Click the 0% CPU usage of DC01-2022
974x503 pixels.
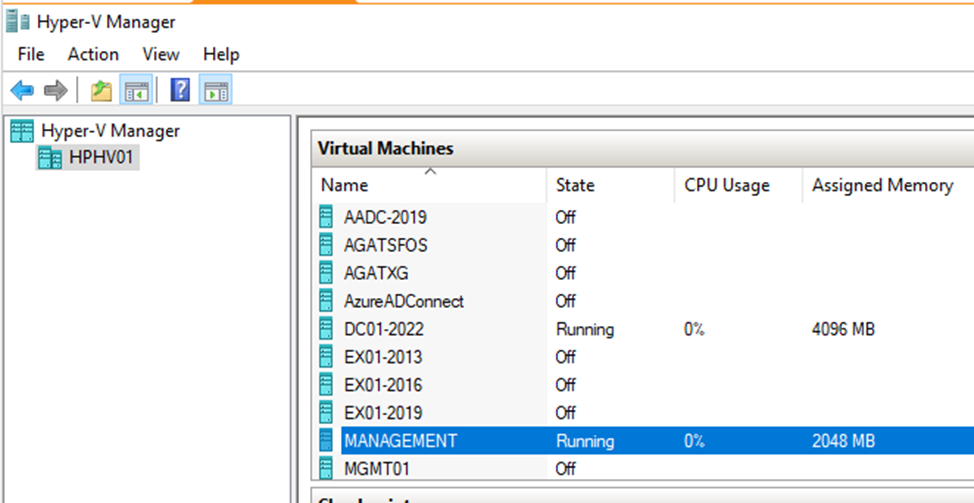pyautogui.click(x=694, y=329)
